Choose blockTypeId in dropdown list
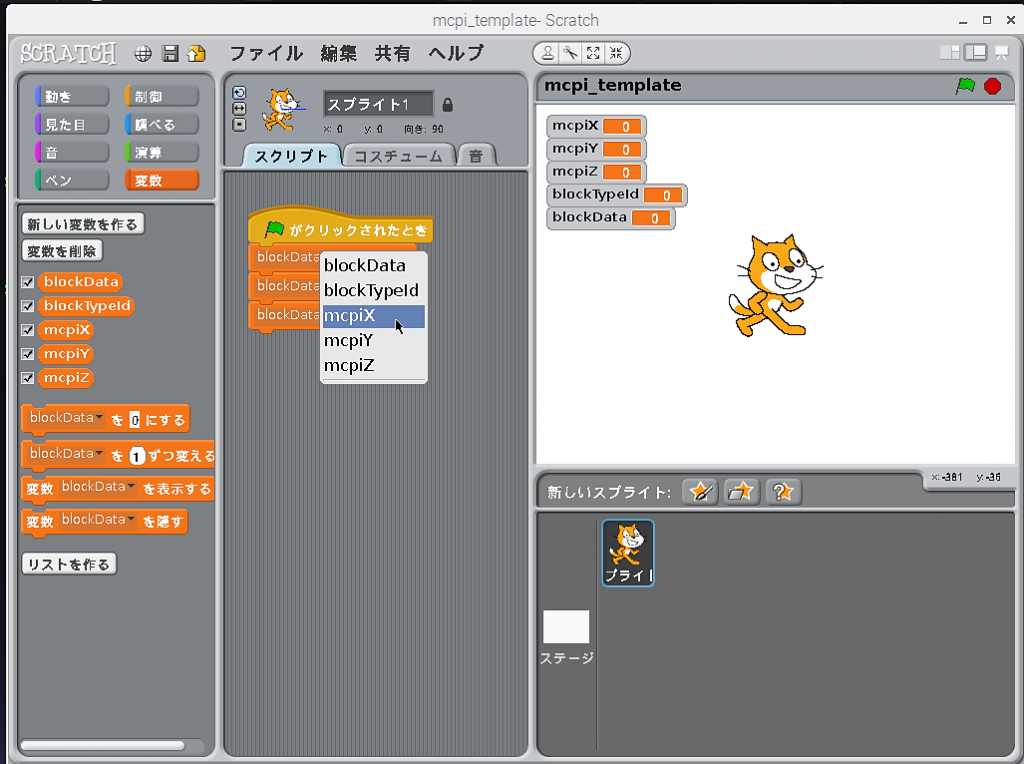Image resolution: width=1024 pixels, height=764 pixels. point(374,291)
